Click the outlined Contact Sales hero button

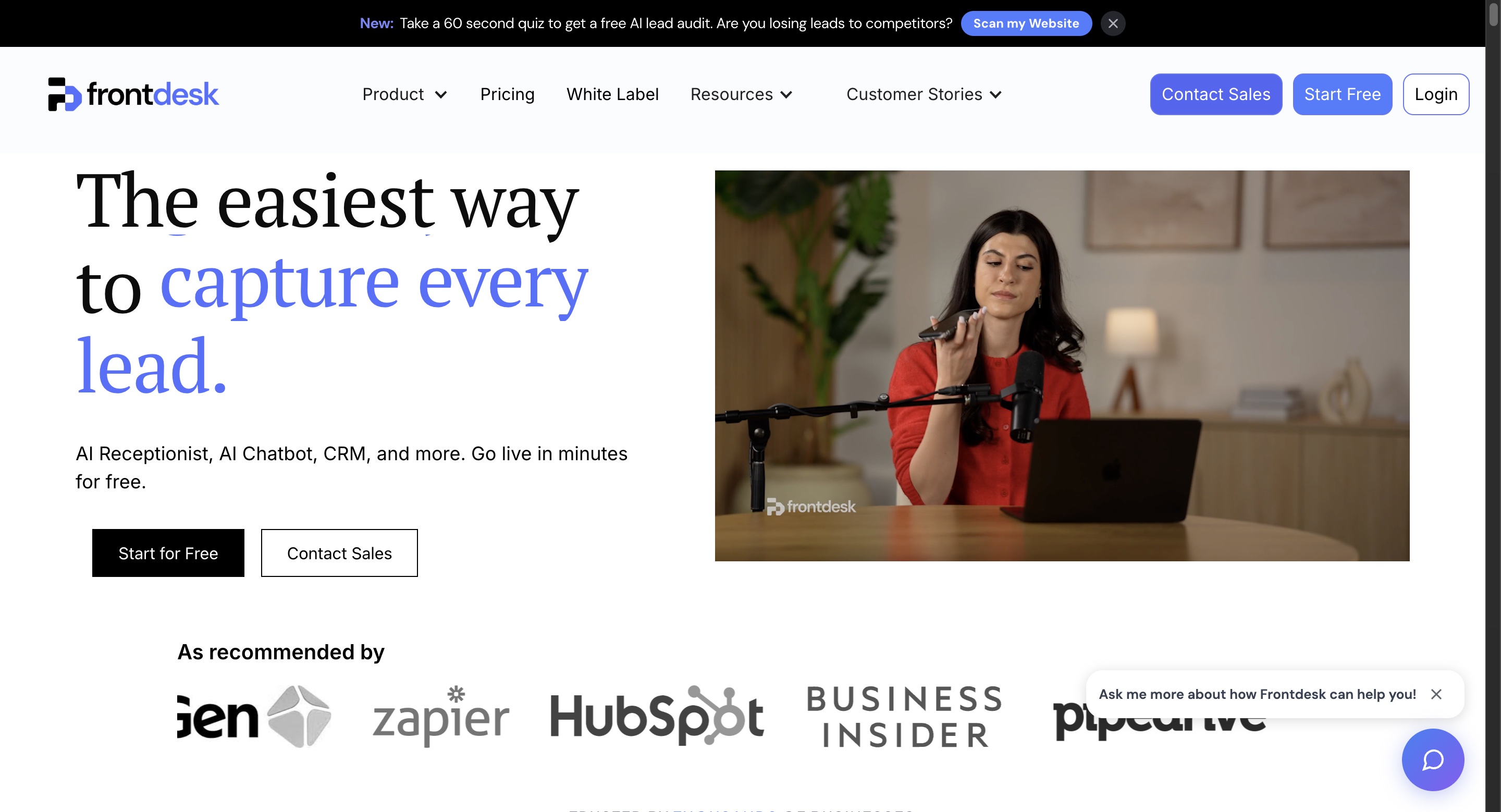click(x=339, y=553)
